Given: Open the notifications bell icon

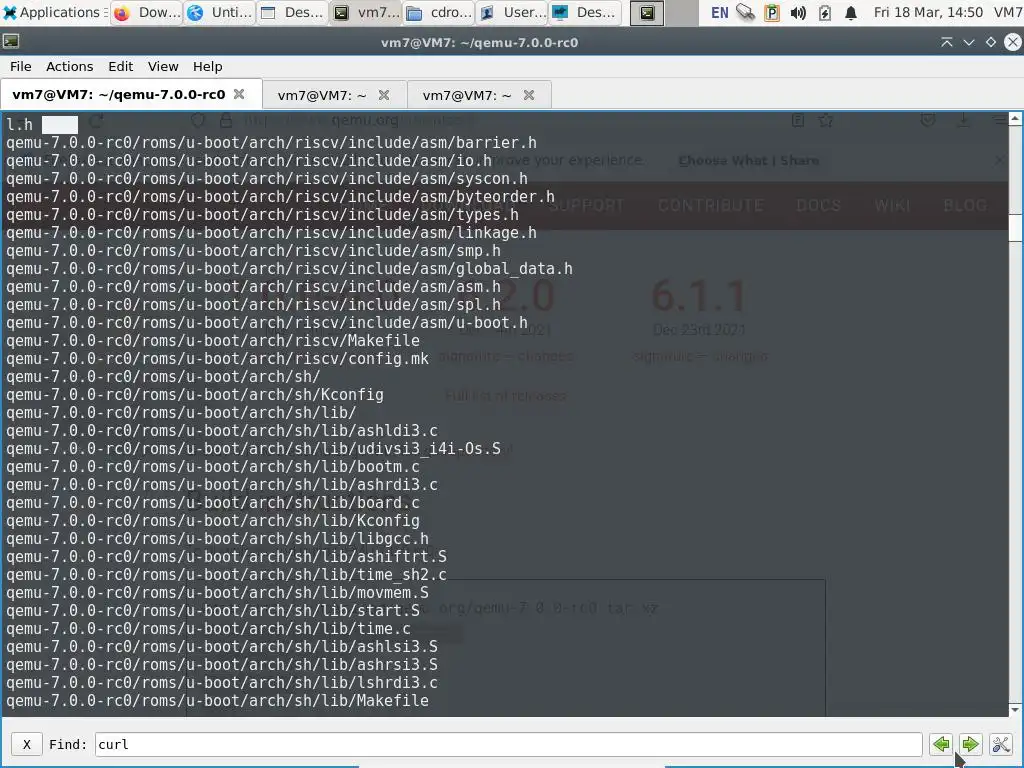Looking at the screenshot, I should point(850,12).
